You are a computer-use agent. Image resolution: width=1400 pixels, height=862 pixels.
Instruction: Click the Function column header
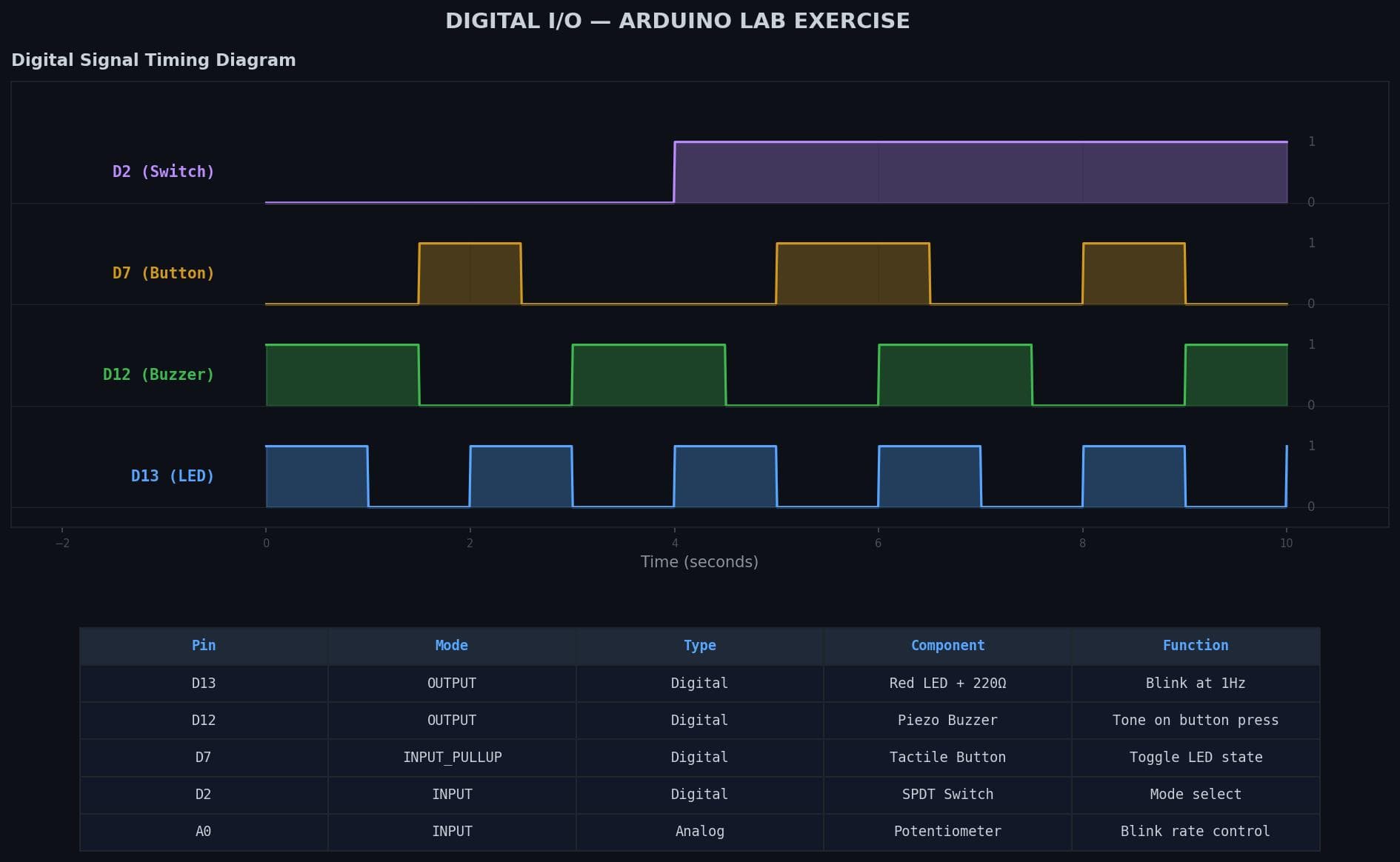click(1195, 646)
